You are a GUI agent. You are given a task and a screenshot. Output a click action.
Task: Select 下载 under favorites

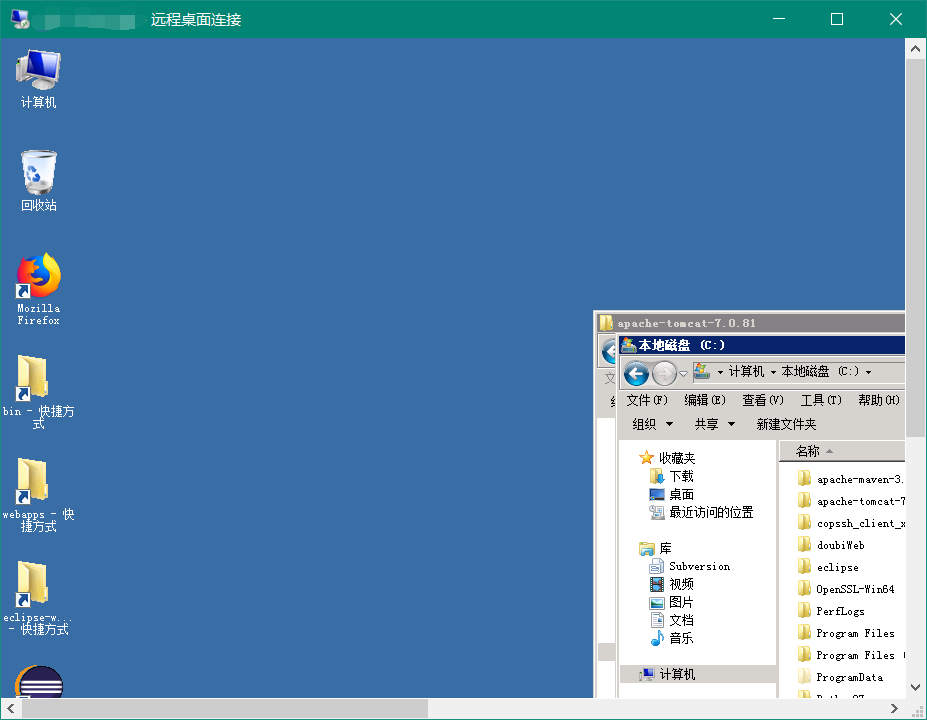(x=681, y=476)
